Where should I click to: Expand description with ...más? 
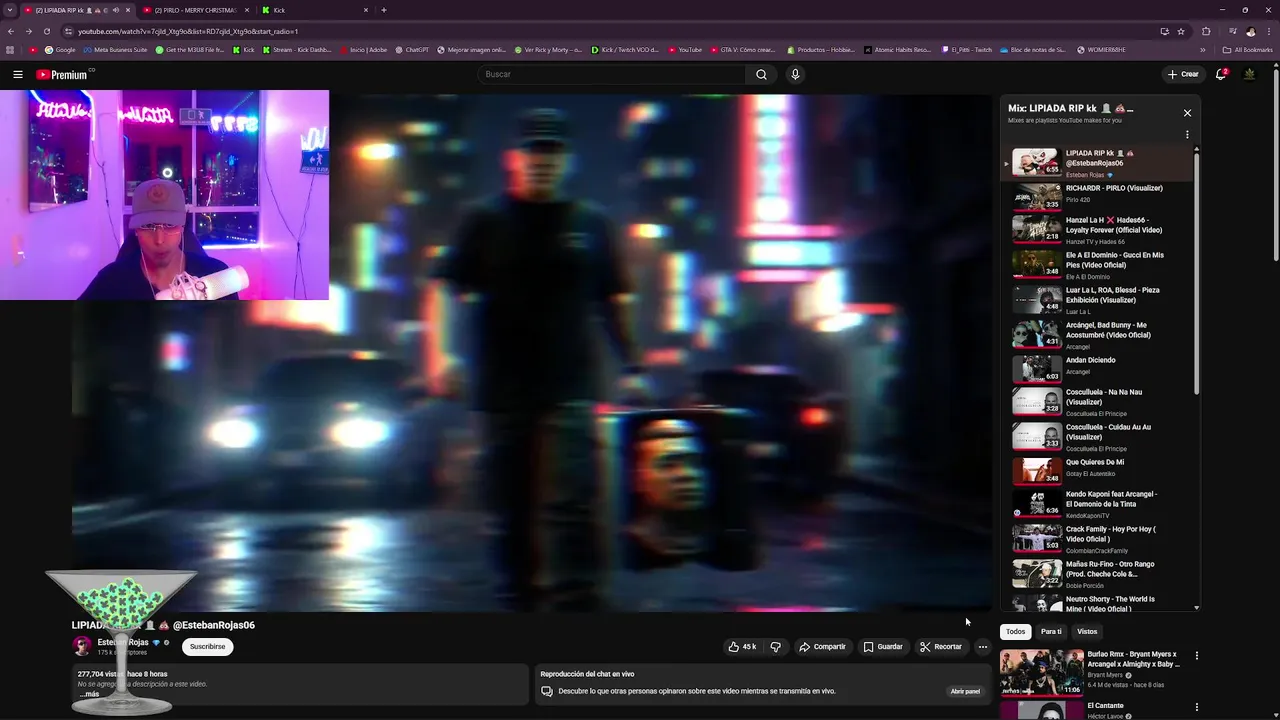point(90,694)
